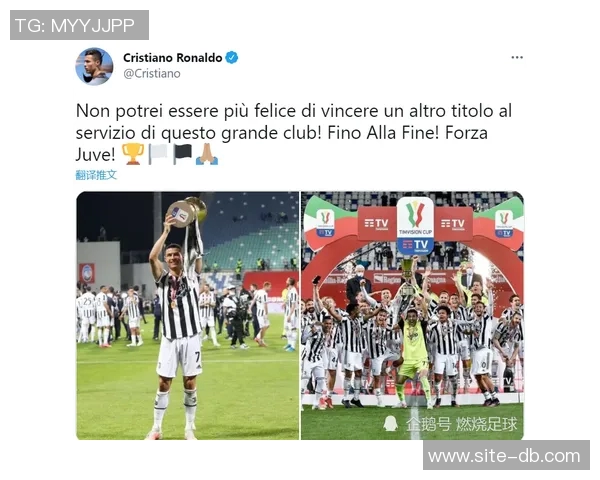
Task: Click the TIMVISION CUP logo in the right photo
Action: tap(415, 226)
